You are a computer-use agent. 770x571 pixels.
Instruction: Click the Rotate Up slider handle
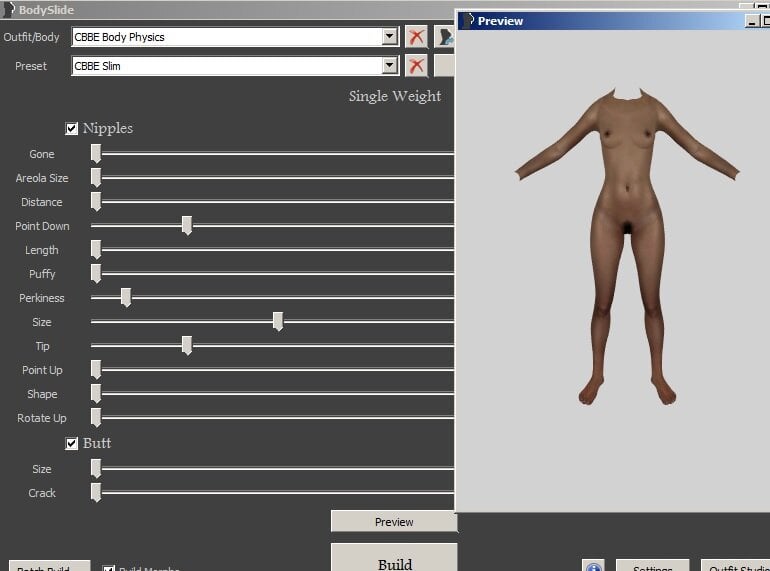(x=96, y=418)
